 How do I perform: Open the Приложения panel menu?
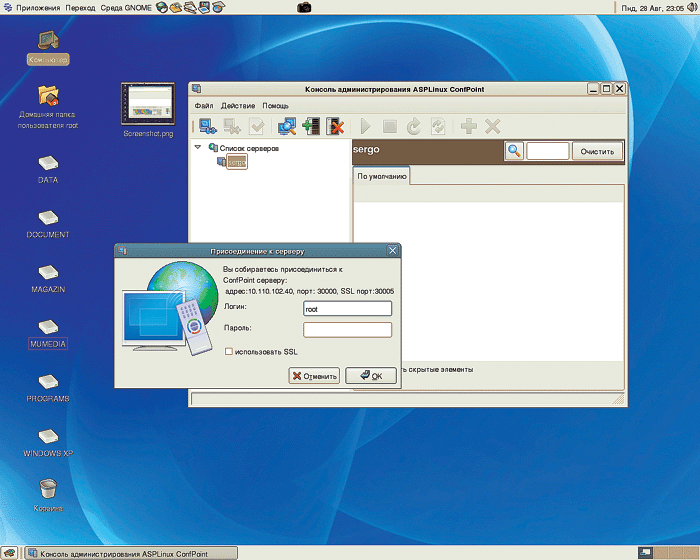tap(38, 8)
